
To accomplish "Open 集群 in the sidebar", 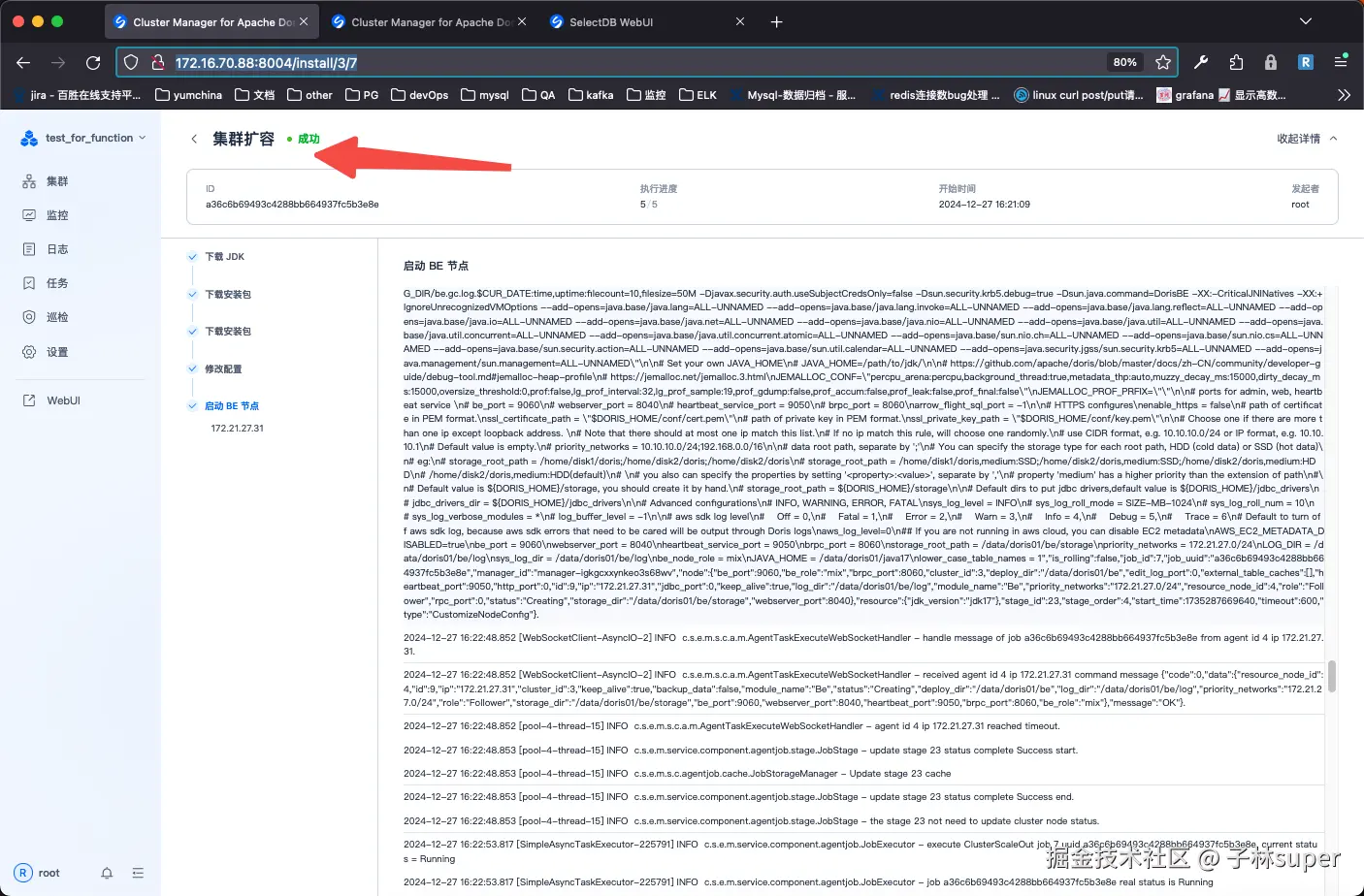I will (x=57, y=181).
